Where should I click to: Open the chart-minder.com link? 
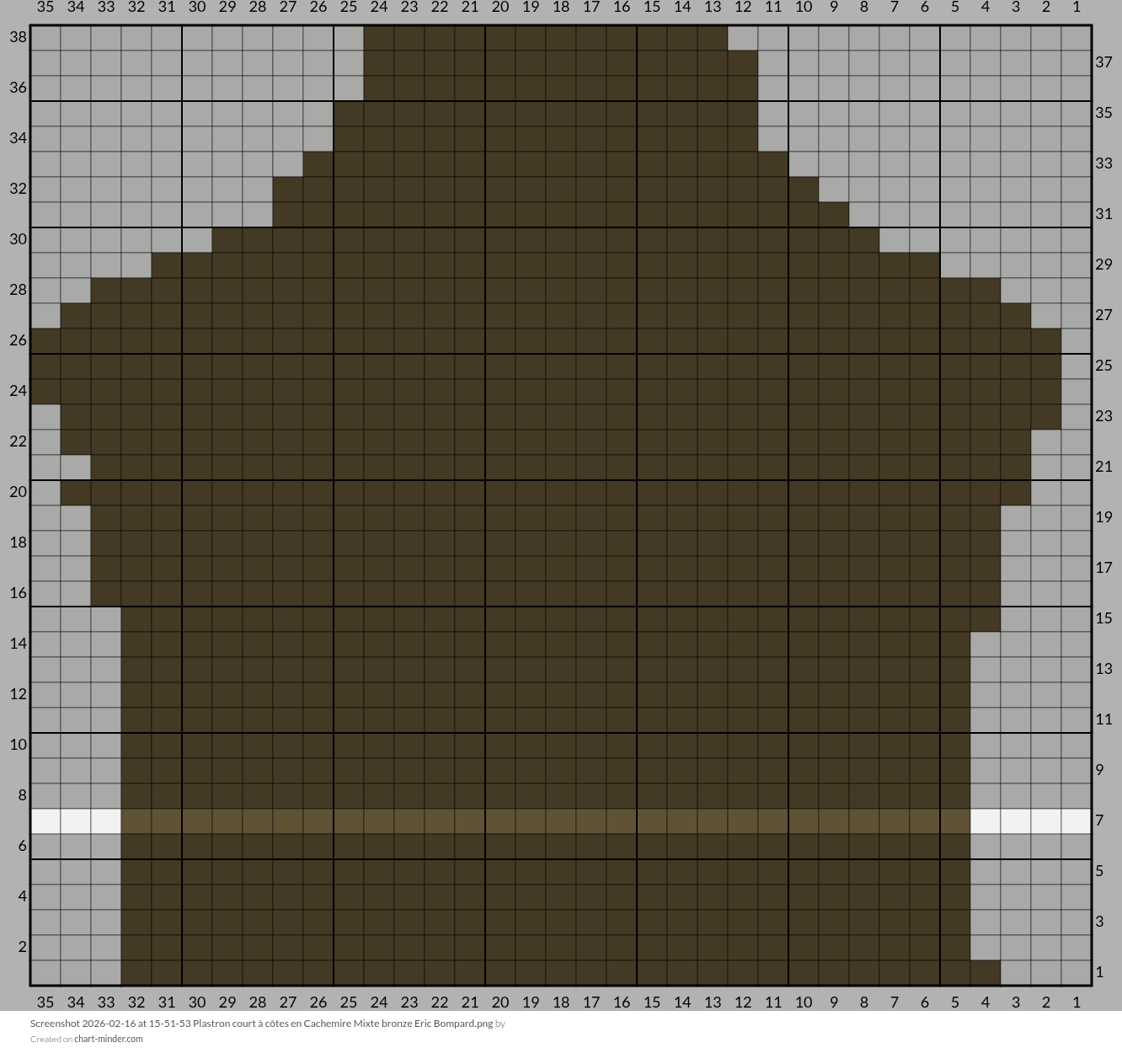tap(108, 1039)
